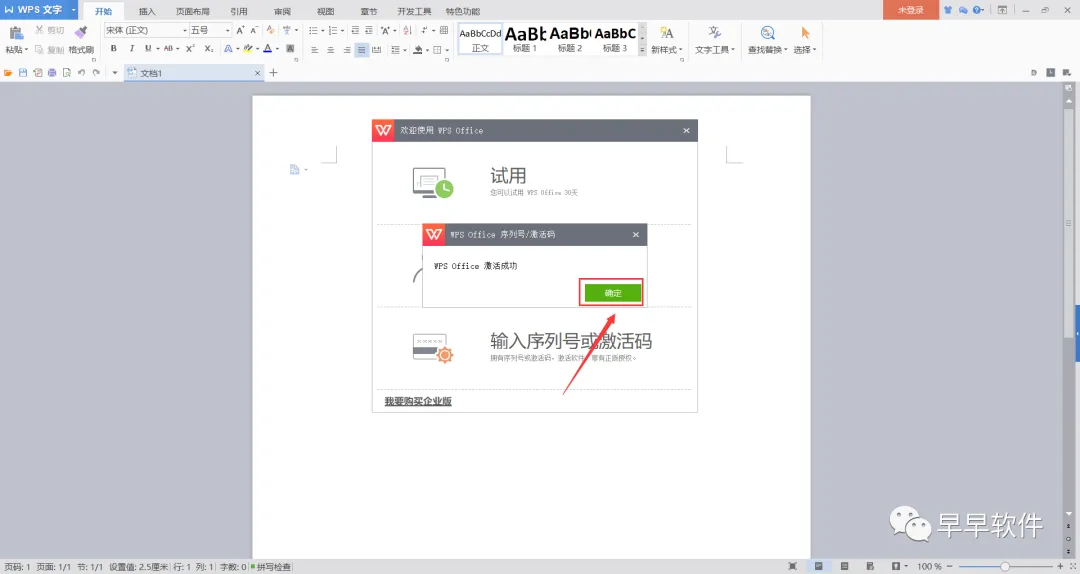This screenshot has width=1080, height=574.
Task: Open the 开发工具 tab
Action: (x=414, y=11)
